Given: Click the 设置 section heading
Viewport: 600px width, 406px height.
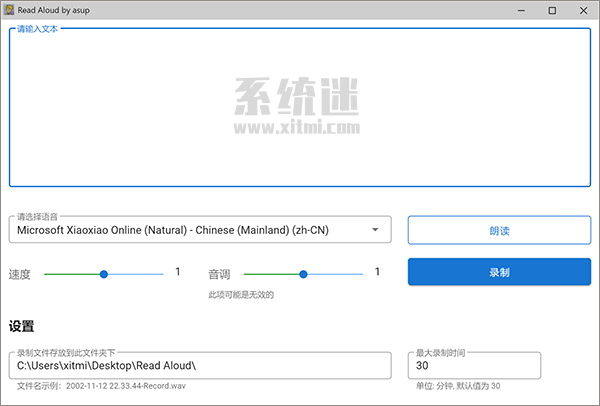Looking at the screenshot, I should tap(22, 327).
